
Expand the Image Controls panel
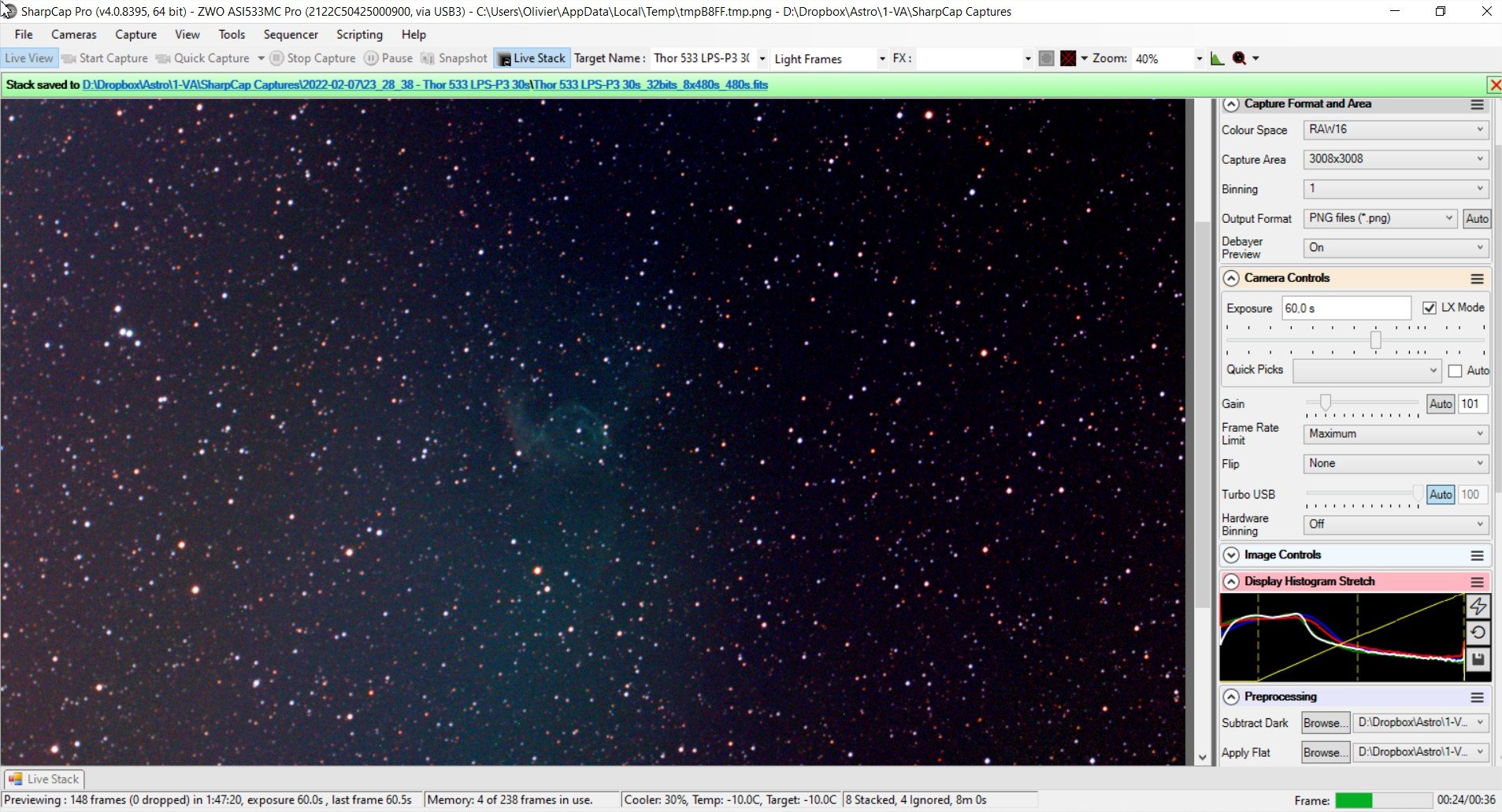point(1231,555)
